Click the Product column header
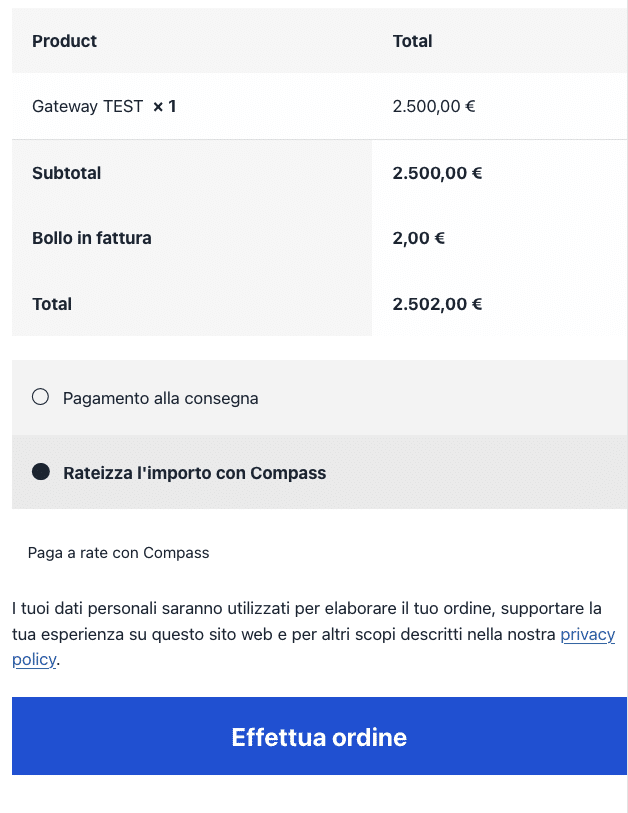628x813 pixels. (x=64, y=41)
